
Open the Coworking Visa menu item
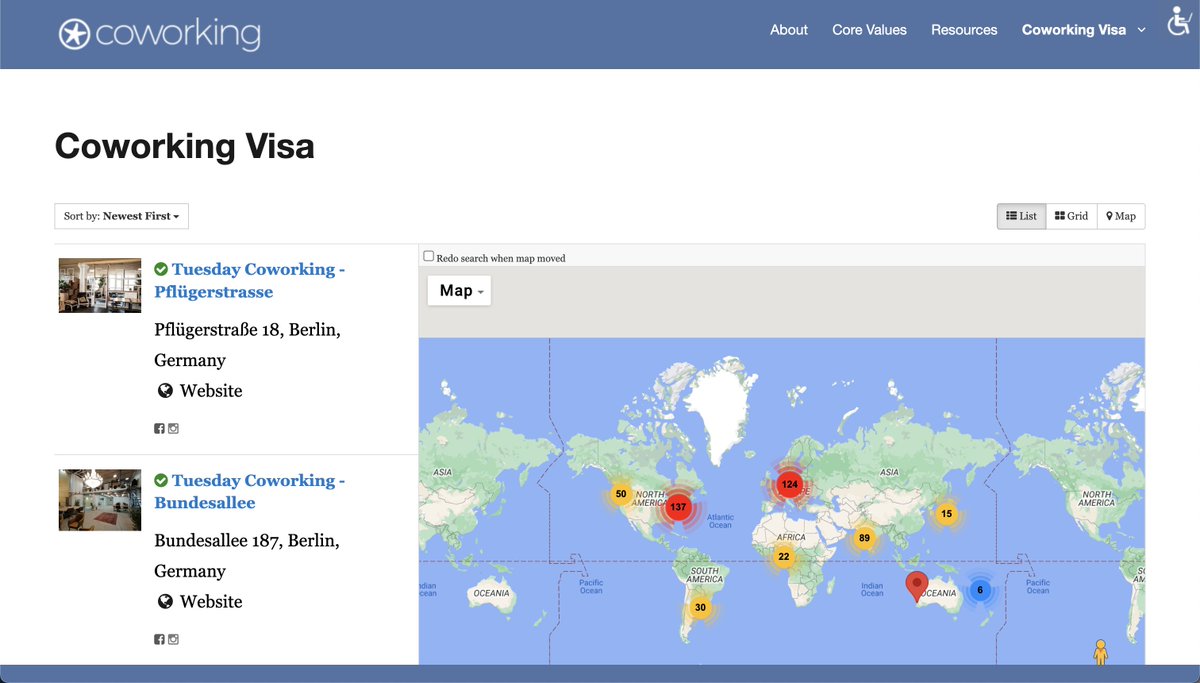tap(1074, 30)
